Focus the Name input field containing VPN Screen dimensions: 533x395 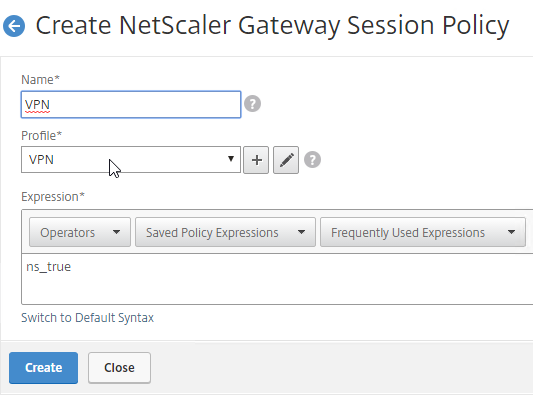[131, 104]
